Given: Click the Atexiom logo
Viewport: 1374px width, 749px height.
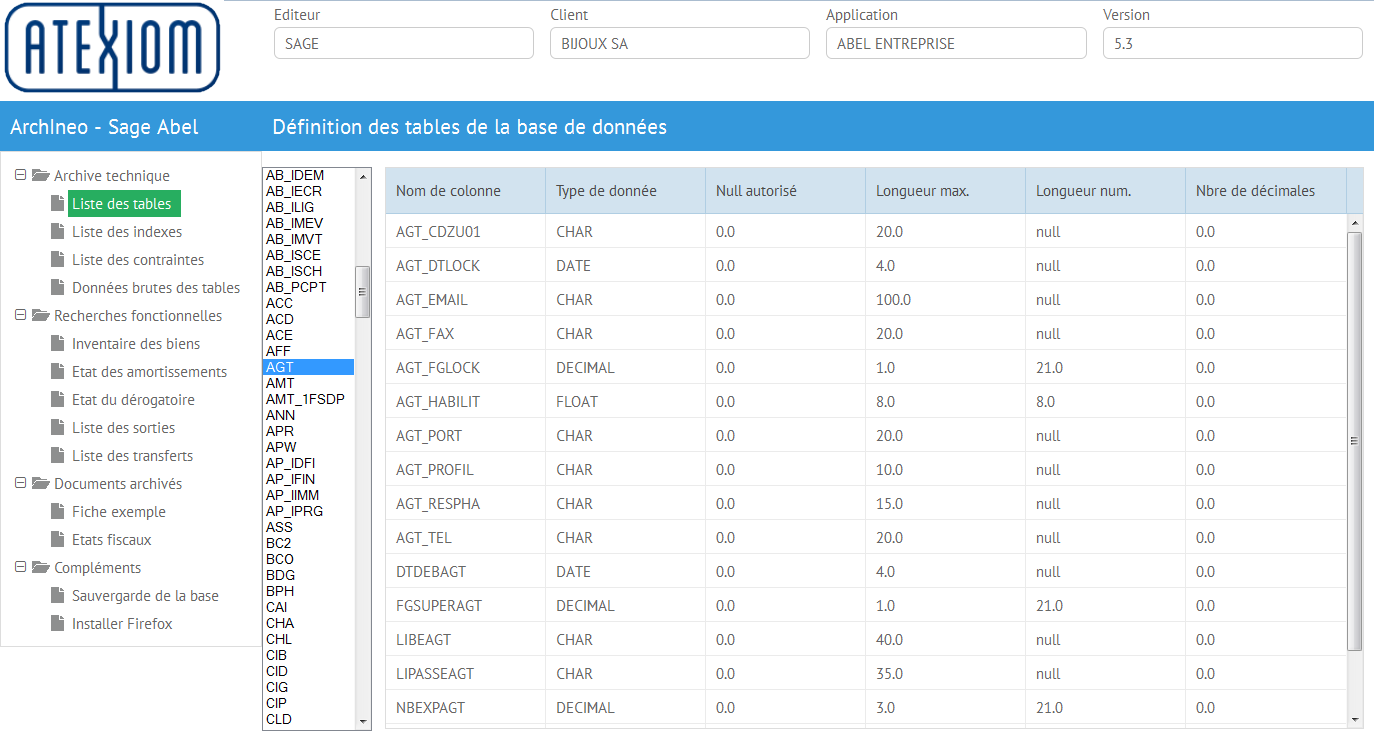Looking at the screenshot, I should point(112,48).
